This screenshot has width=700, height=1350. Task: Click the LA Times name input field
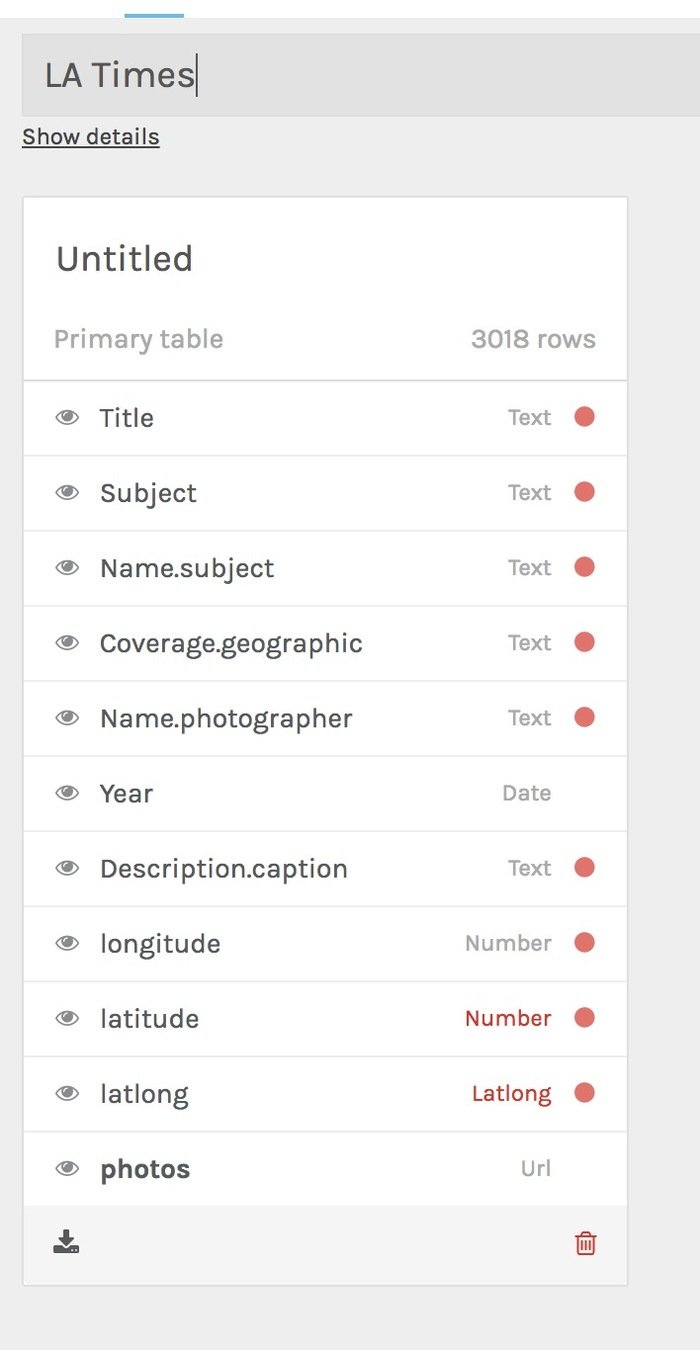(x=360, y=75)
